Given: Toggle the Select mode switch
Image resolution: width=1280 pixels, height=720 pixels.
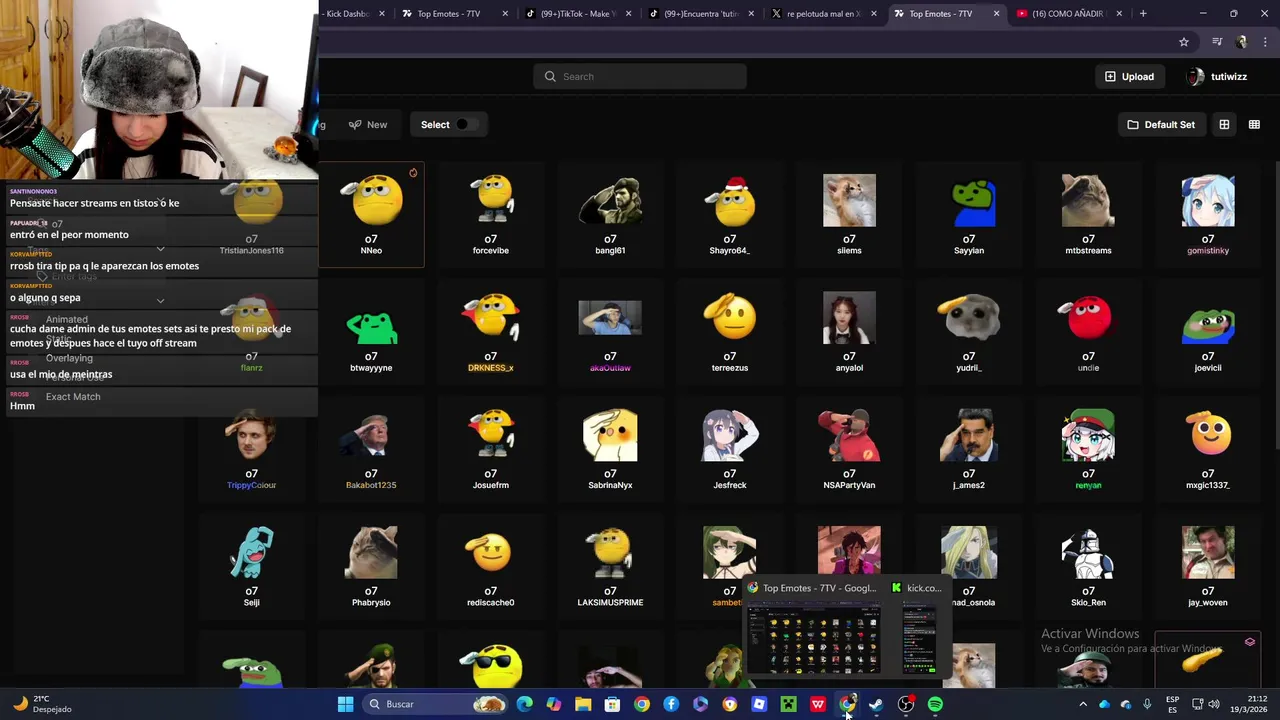Looking at the screenshot, I should [467, 125].
